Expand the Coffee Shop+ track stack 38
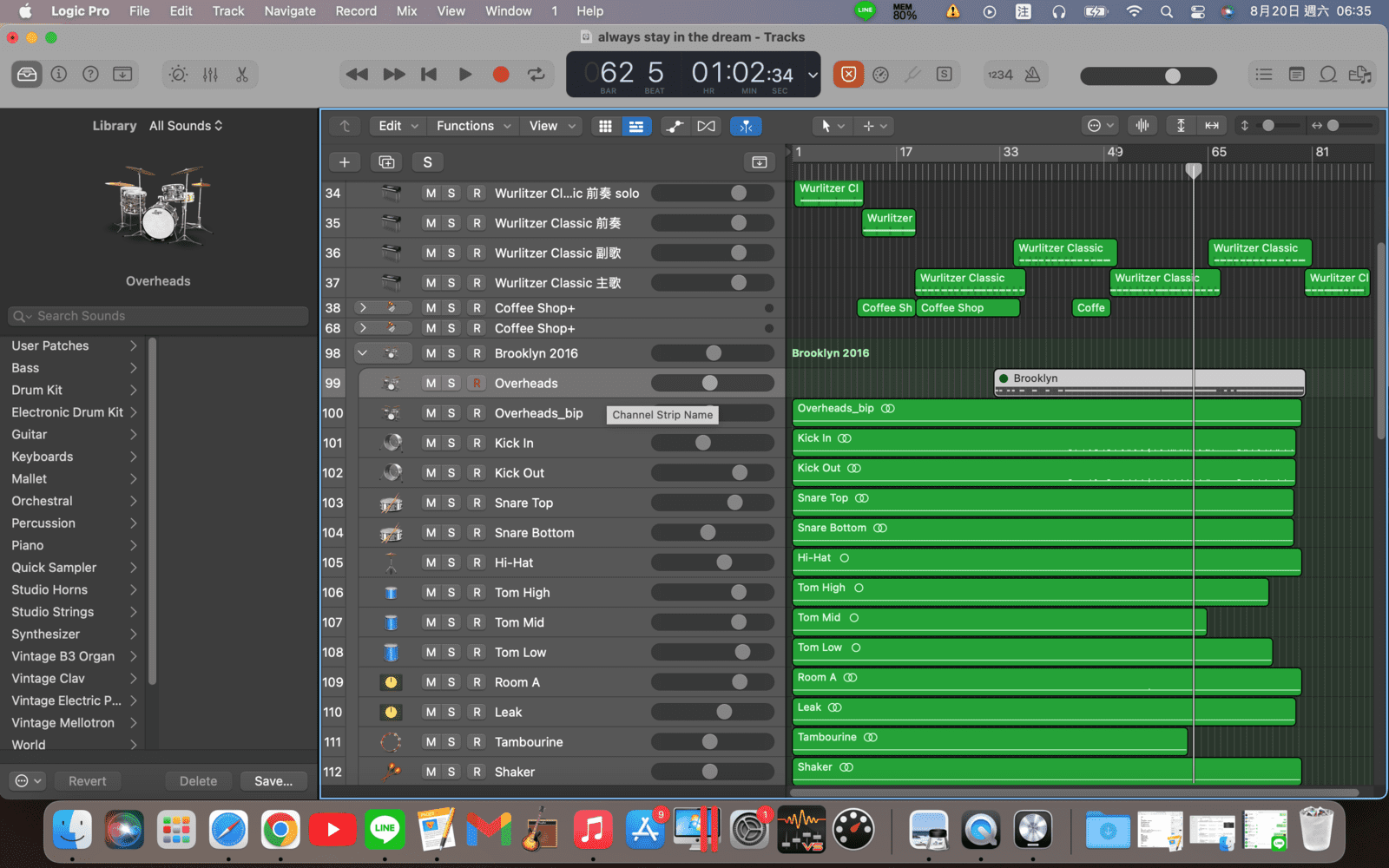The height and width of the screenshot is (868, 1389). pyautogui.click(x=363, y=307)
